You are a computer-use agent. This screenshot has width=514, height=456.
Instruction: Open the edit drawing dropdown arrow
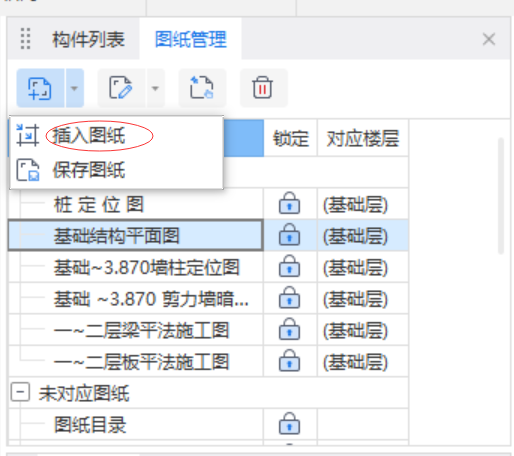point(155,88)
